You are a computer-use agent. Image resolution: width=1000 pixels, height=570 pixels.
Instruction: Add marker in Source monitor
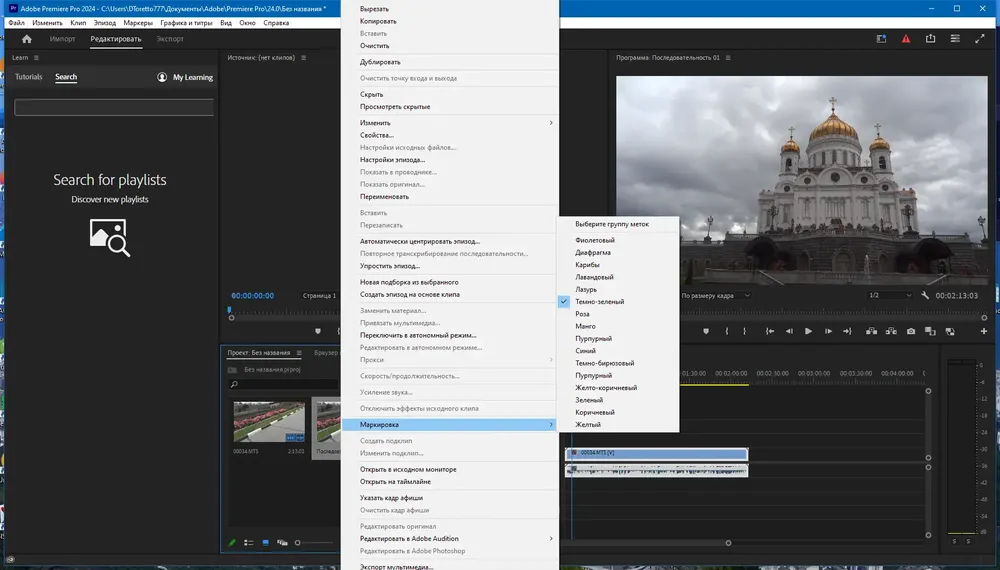(318, 332)
